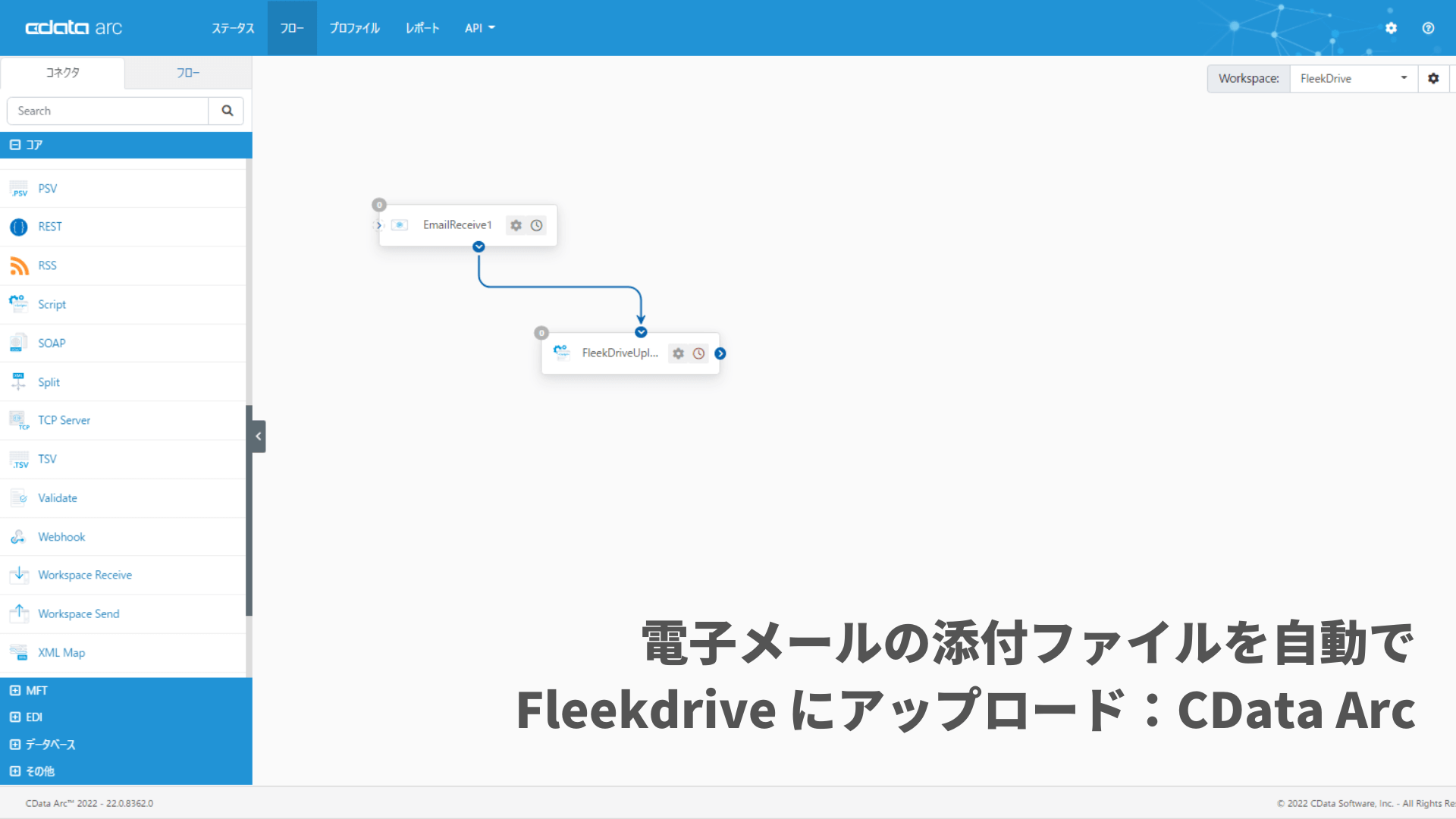Open settings of the EmailReceive1 node
The width and height of the screenshot is (1456, 819).
516,224
